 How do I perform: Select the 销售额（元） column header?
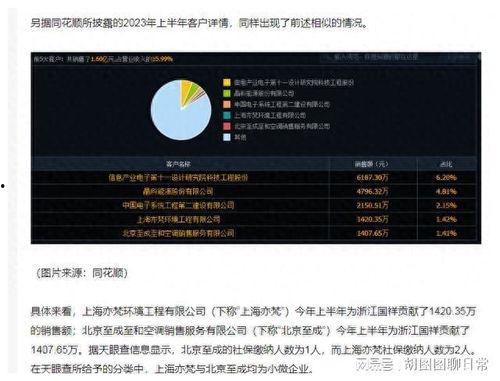(x=372, y=164)
